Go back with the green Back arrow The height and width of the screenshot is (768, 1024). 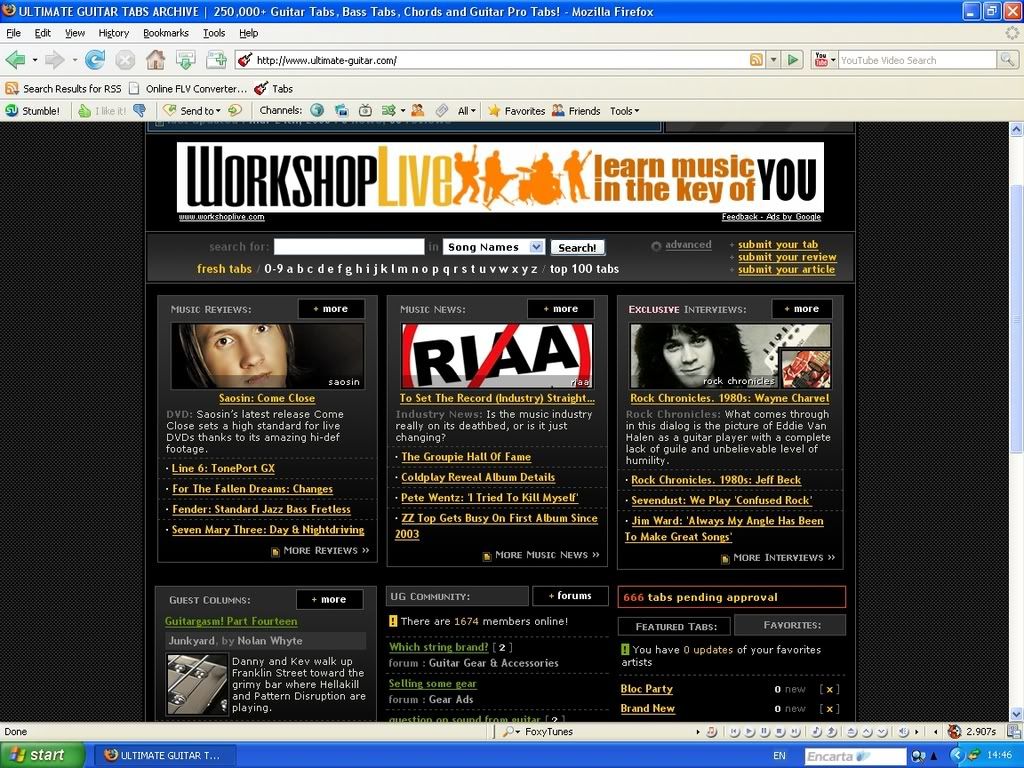pyautogui.click(x=15, y=60)
